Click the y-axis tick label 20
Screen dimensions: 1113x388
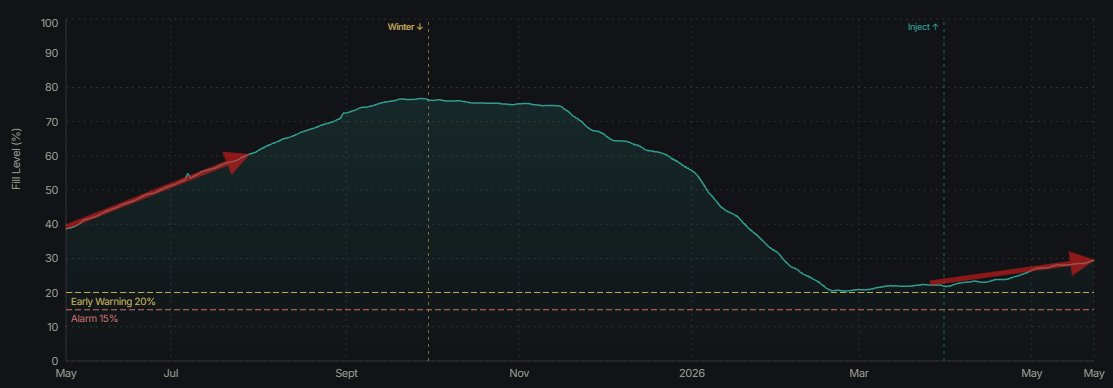click(x=52, y=292)
